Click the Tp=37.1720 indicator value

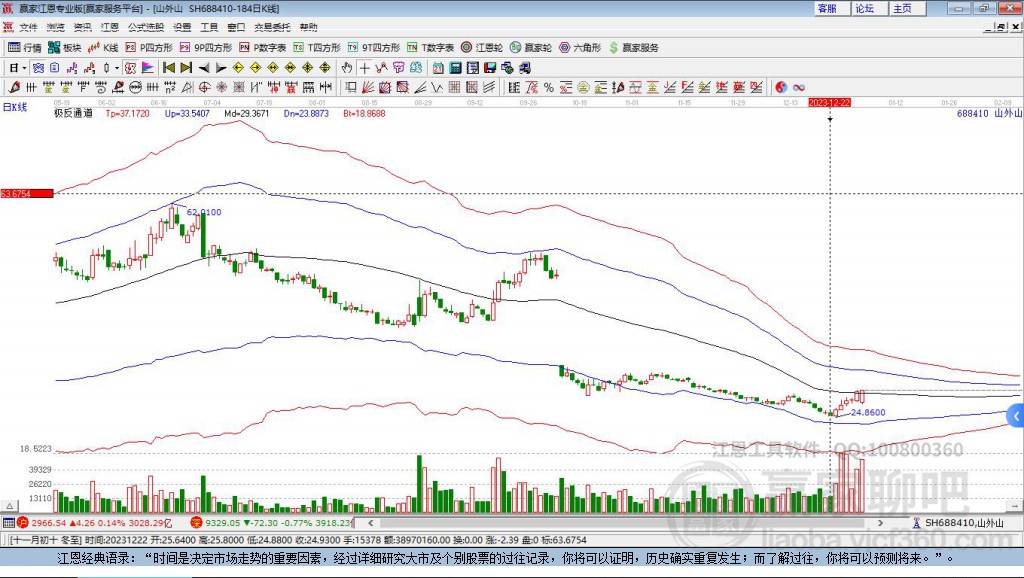click(x=127, y=113)
